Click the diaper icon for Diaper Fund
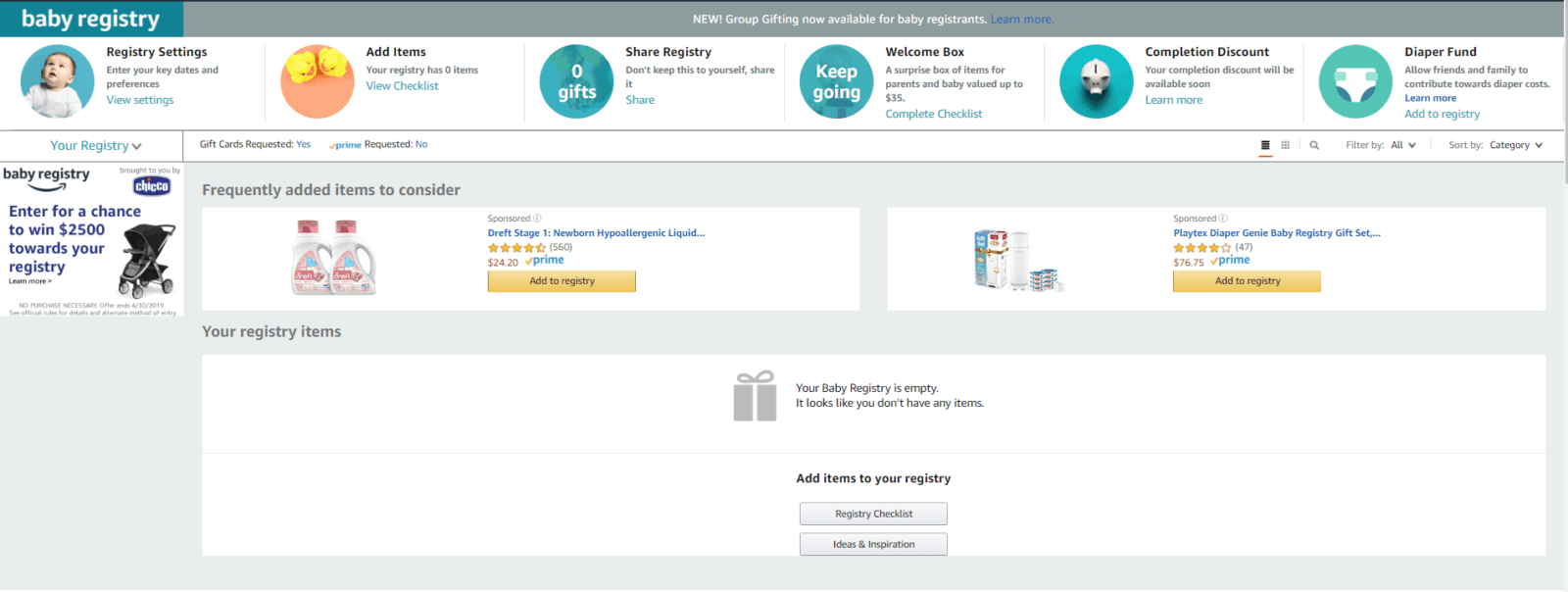The image size is (1568, 592). pos(1355,81)
